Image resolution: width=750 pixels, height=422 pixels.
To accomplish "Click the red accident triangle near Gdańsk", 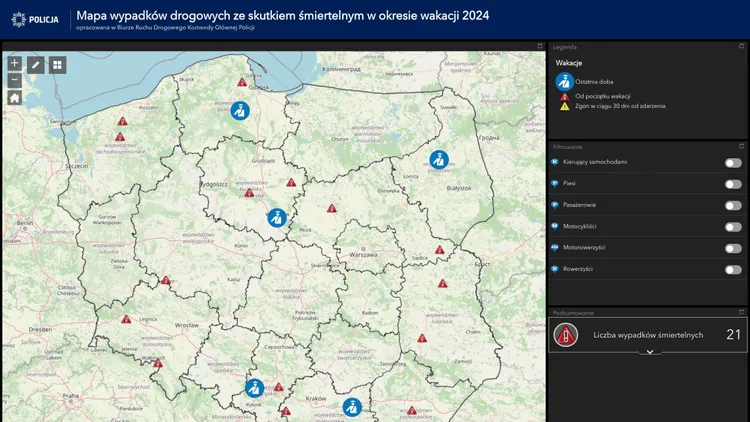I will [x=242, y=82].
